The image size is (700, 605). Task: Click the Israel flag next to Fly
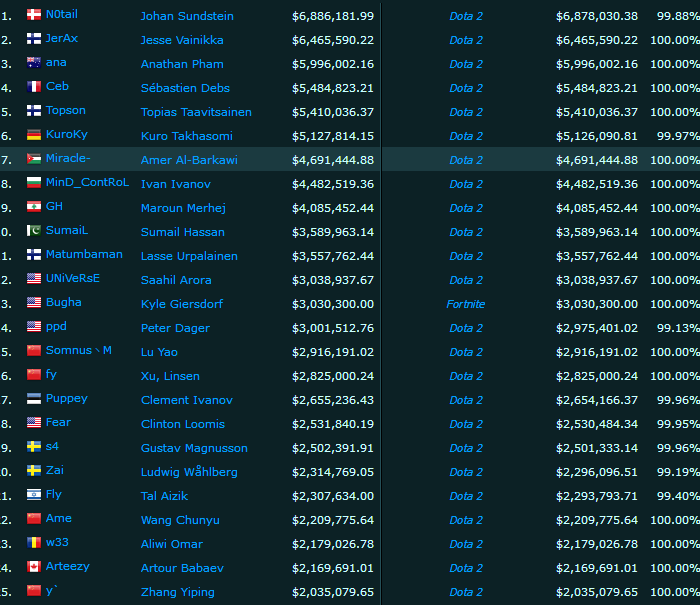(34, 495)
